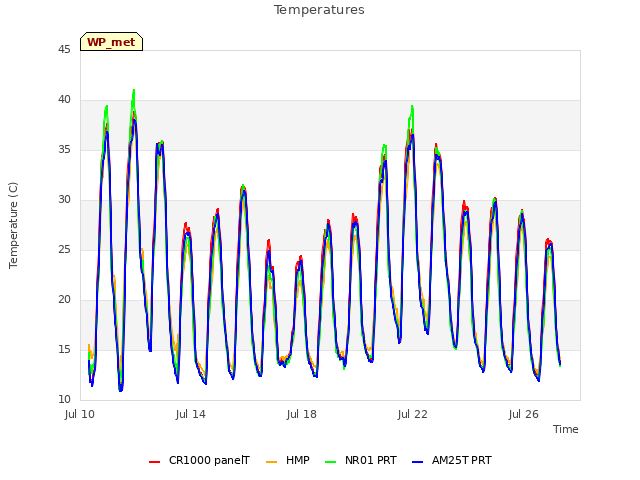Click the Temperature (C) axis title
The width and height of the screenshot is (640, 480).
point(13,225)
